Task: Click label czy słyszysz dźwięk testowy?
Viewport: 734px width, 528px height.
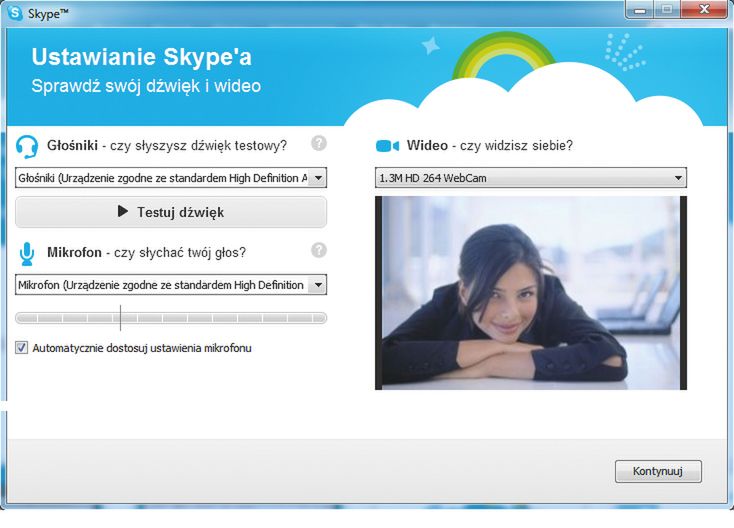Action: coord(198,146)
